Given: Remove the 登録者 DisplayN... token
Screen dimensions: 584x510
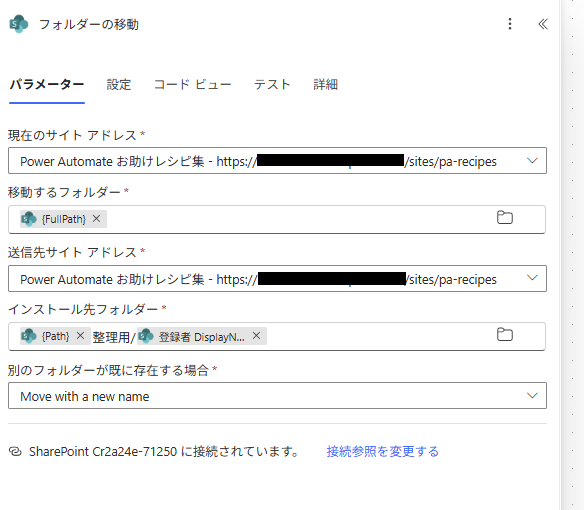Looking at the screenshot, I should tap(256, 336).
